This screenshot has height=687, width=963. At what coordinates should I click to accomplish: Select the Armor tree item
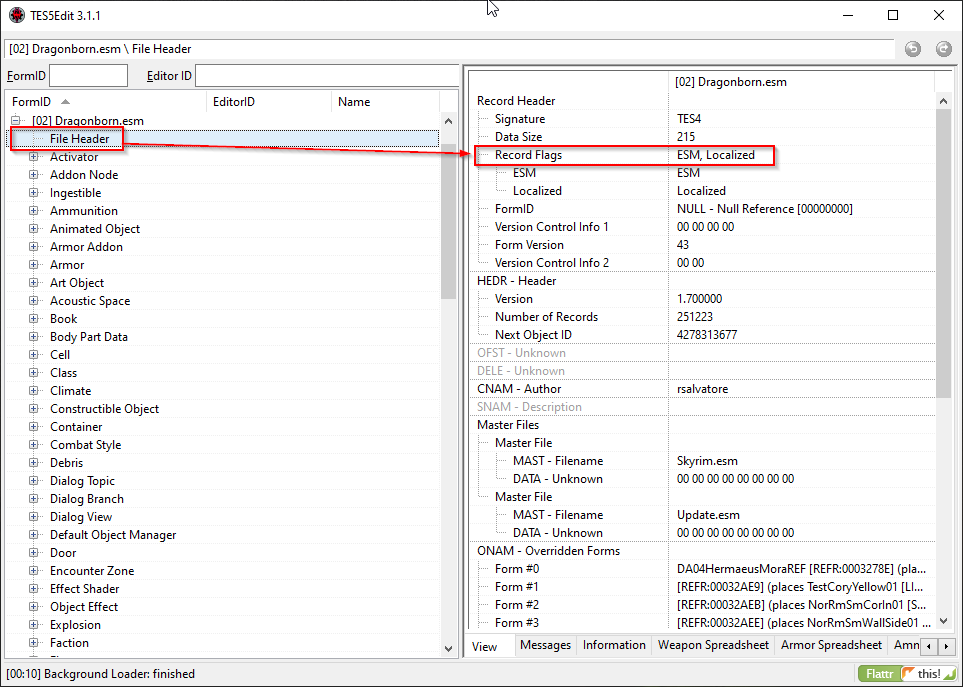coord(67,265)
